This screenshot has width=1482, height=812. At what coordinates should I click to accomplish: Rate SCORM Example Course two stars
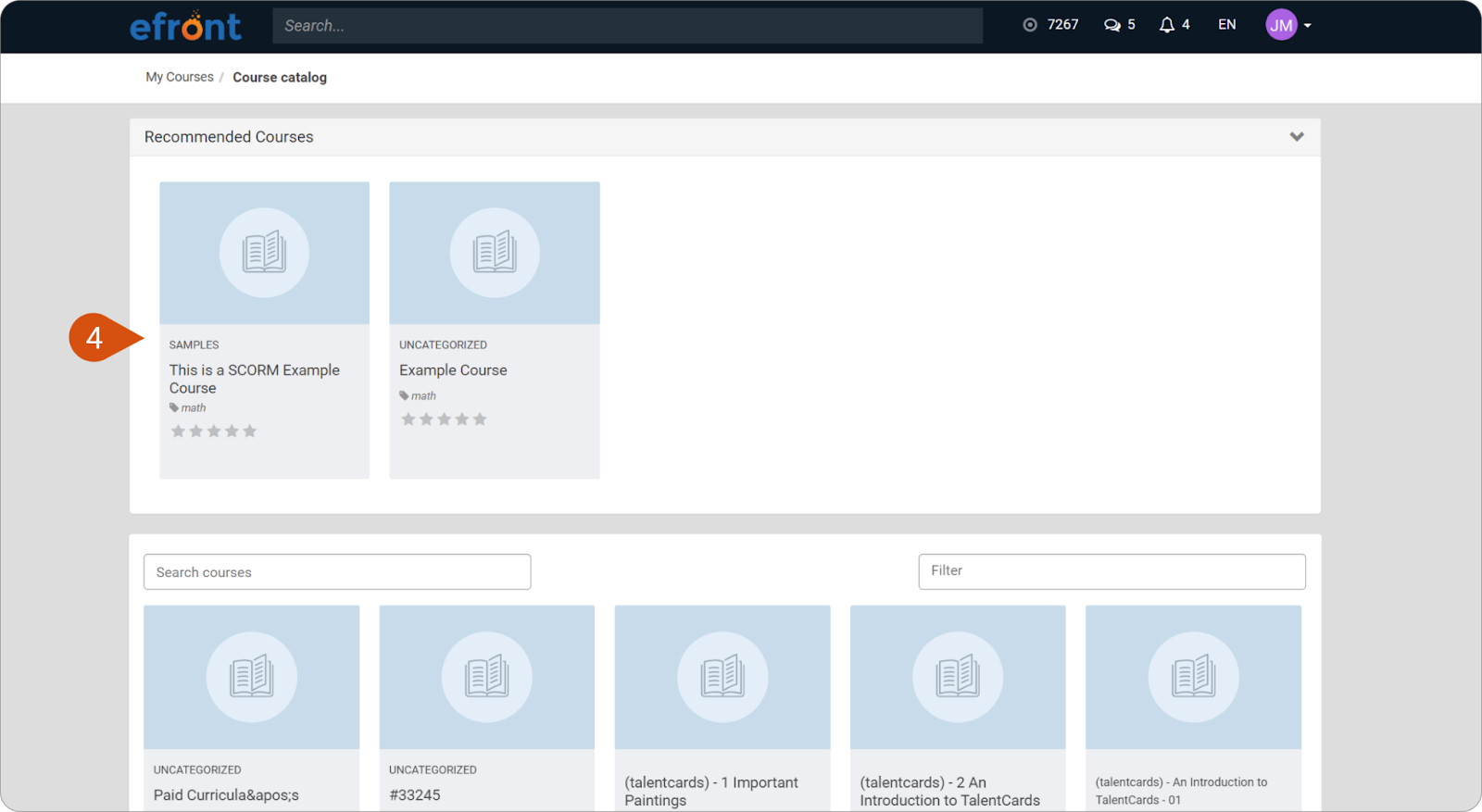point(196,431)
